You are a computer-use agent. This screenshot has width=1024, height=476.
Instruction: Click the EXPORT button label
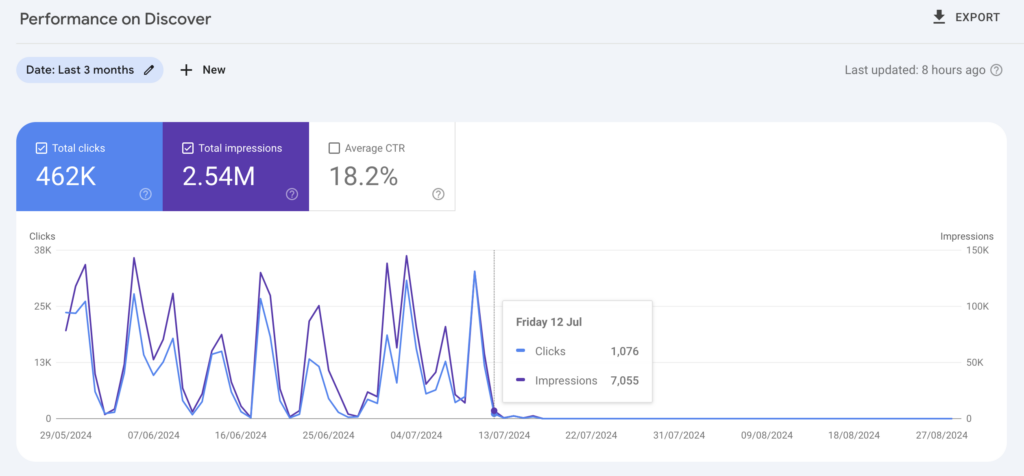point(977,17)
